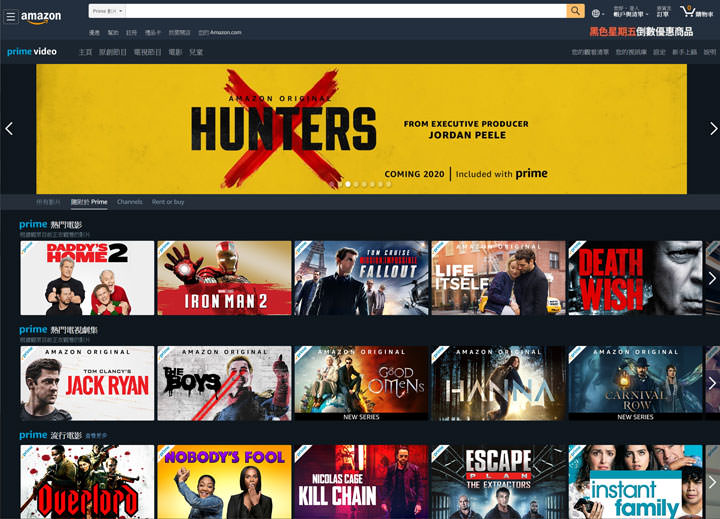Select The Boys series thumbnail

224,383
